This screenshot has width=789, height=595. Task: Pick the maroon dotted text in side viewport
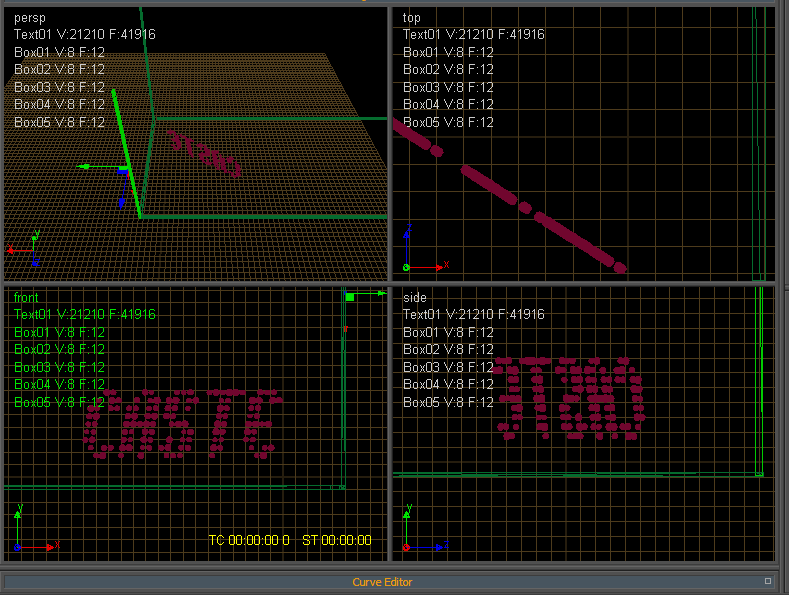pos(569,398)
